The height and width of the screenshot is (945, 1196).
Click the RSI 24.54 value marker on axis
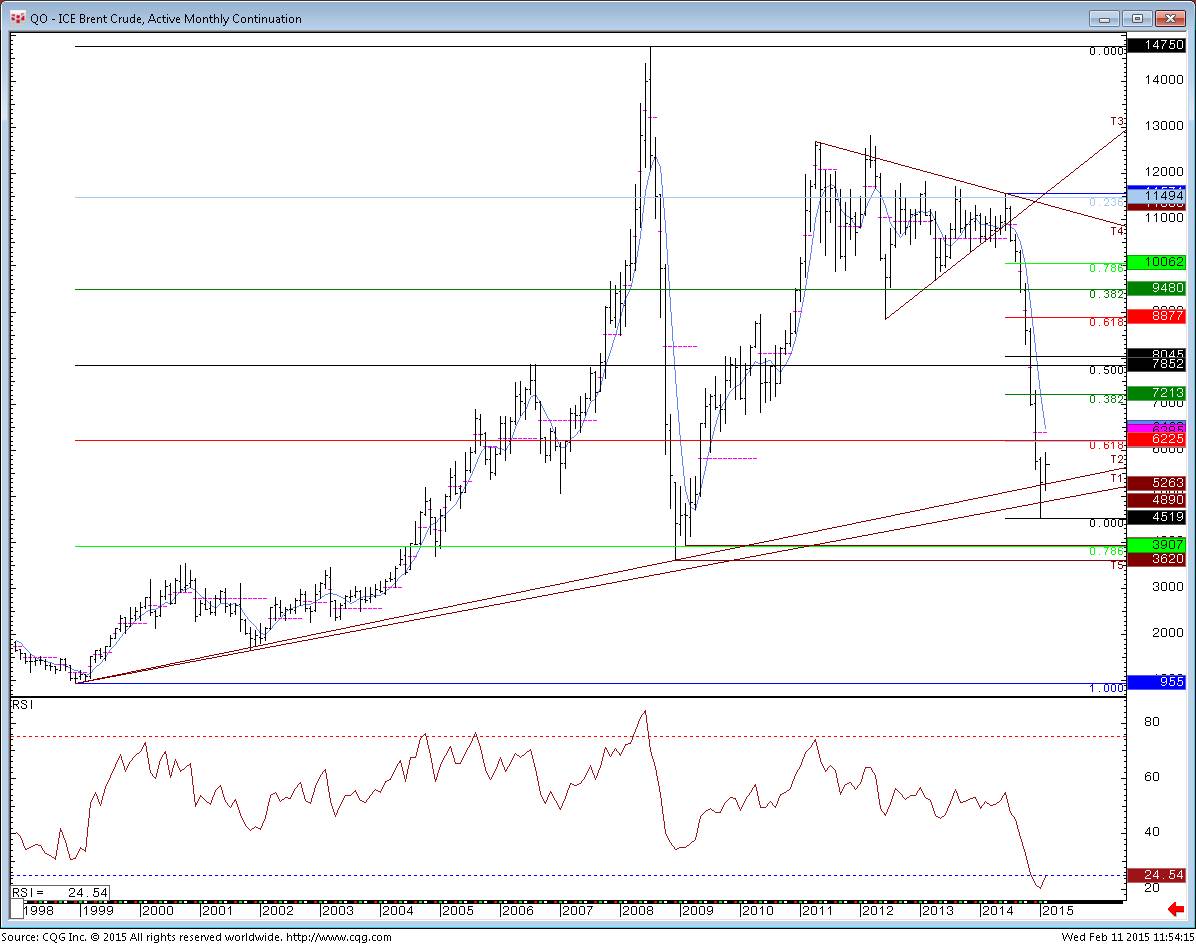[x=1156, y=875]
